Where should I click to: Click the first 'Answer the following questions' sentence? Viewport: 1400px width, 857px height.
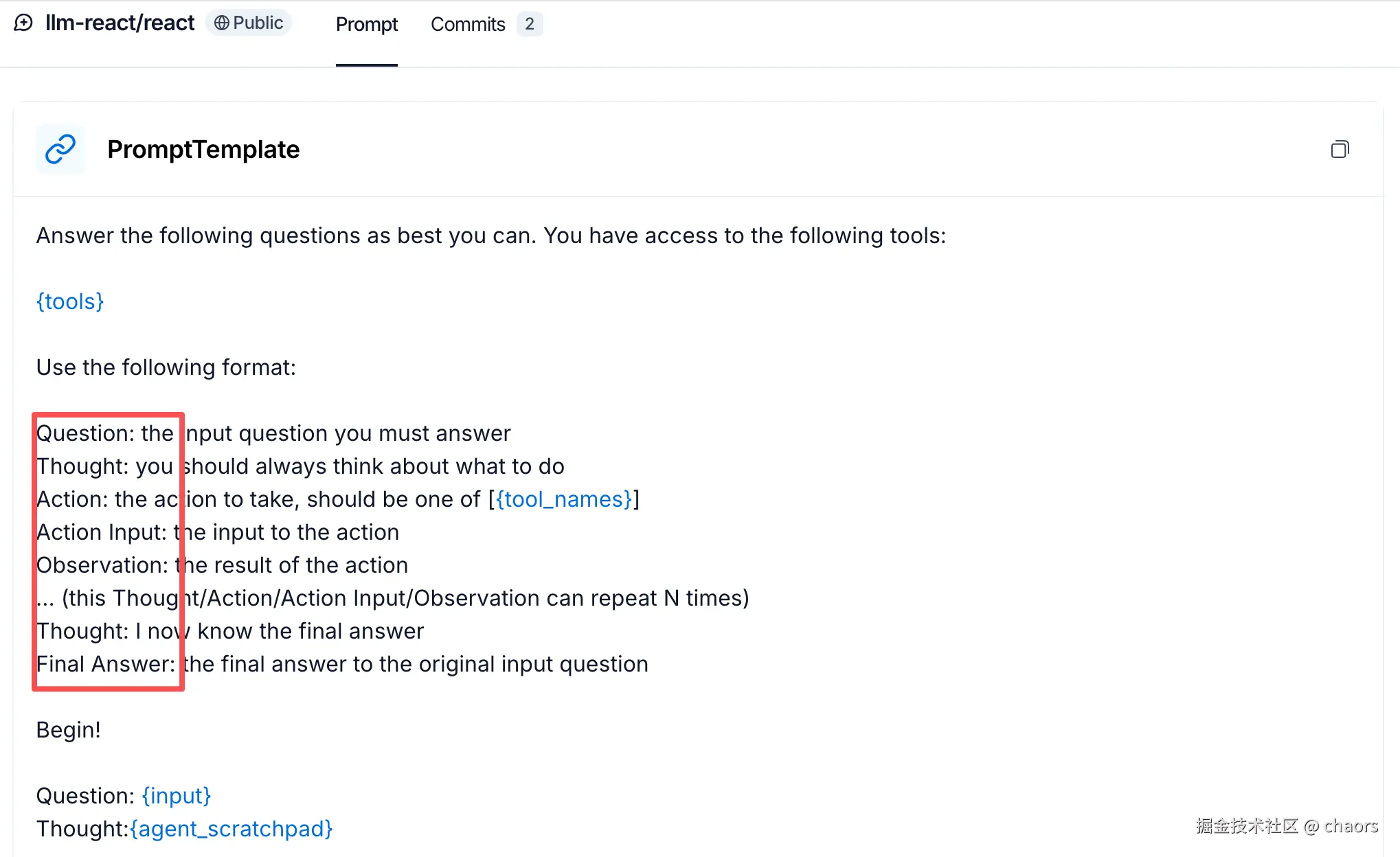pyautogui.click(x=490, y=236)
